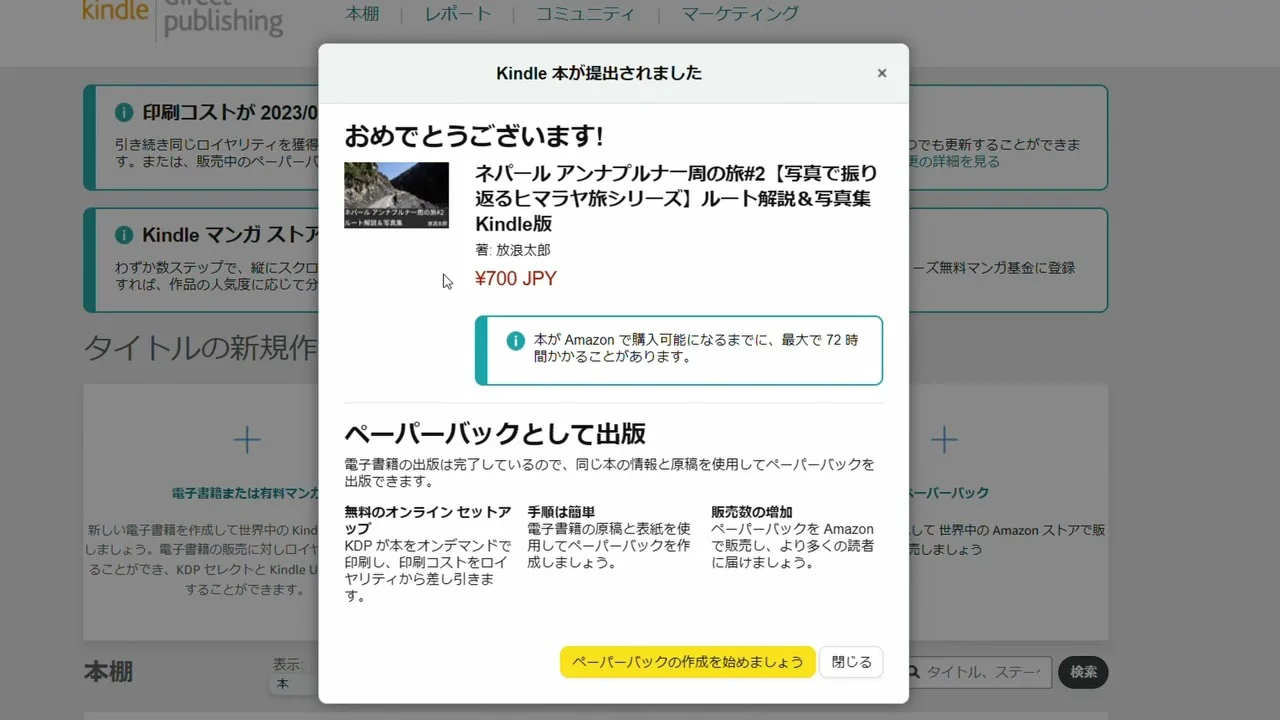
Task: Click the 販売数の増加 subheading
Action: click(752, 512)
